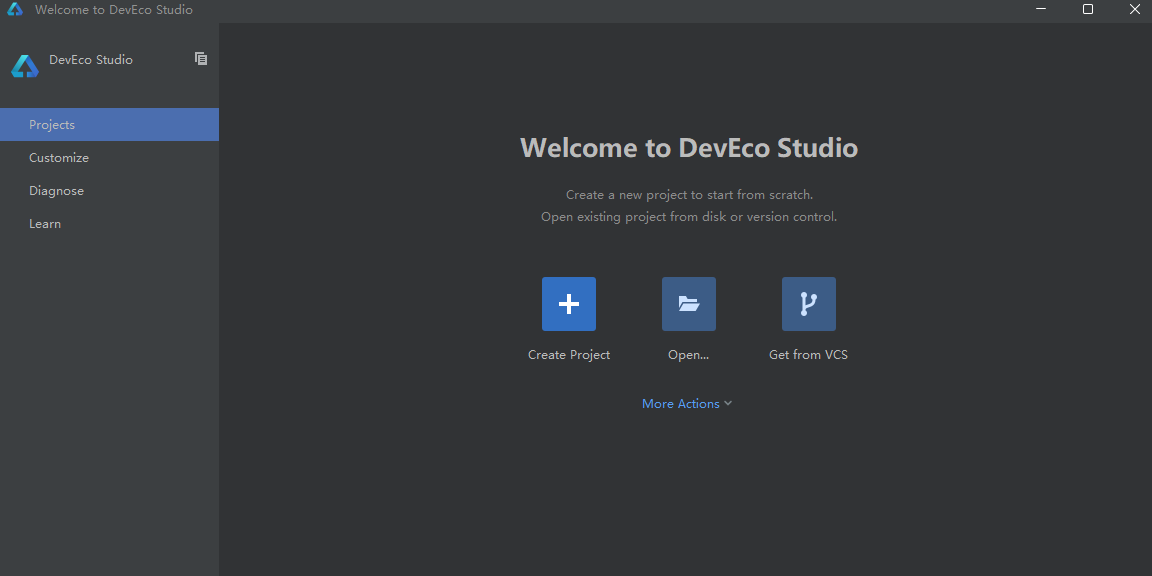Viewport: 1152px width, 576px height.
Task: Open the More Actions link
Action: pyautogui.click(x=681, y=404)
